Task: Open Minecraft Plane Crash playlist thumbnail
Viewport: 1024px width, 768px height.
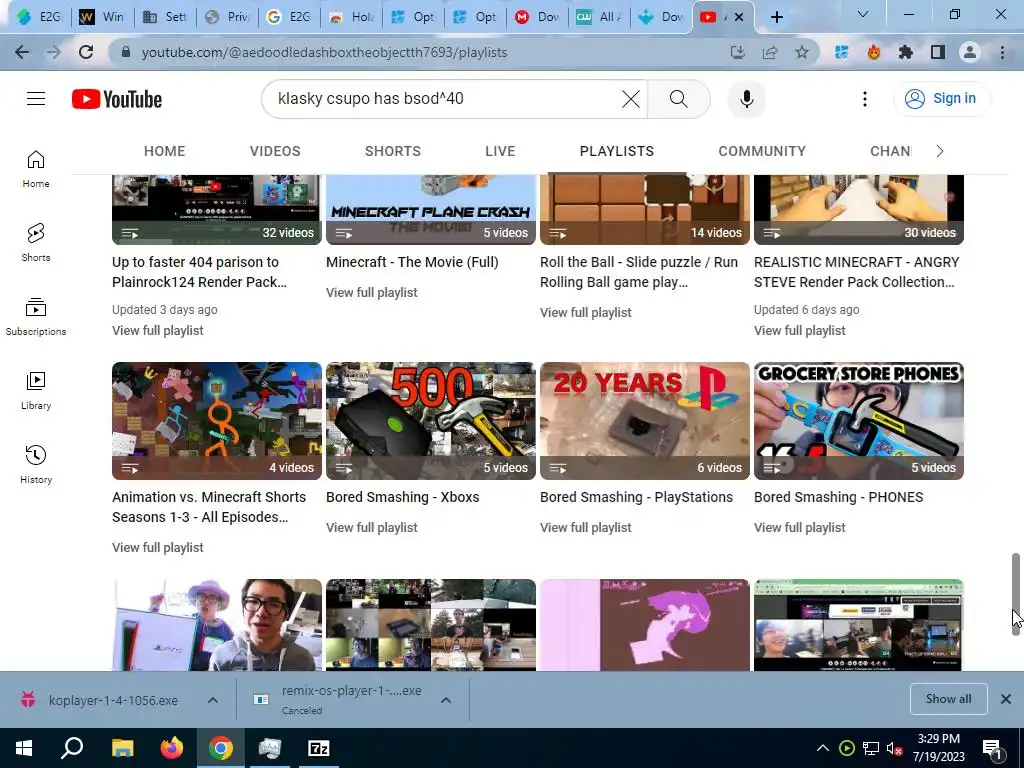Action: [431, 209]
